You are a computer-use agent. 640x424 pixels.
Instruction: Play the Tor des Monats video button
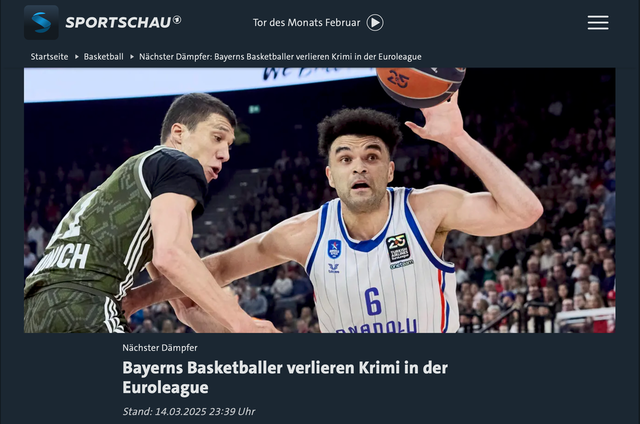point(375,22)
